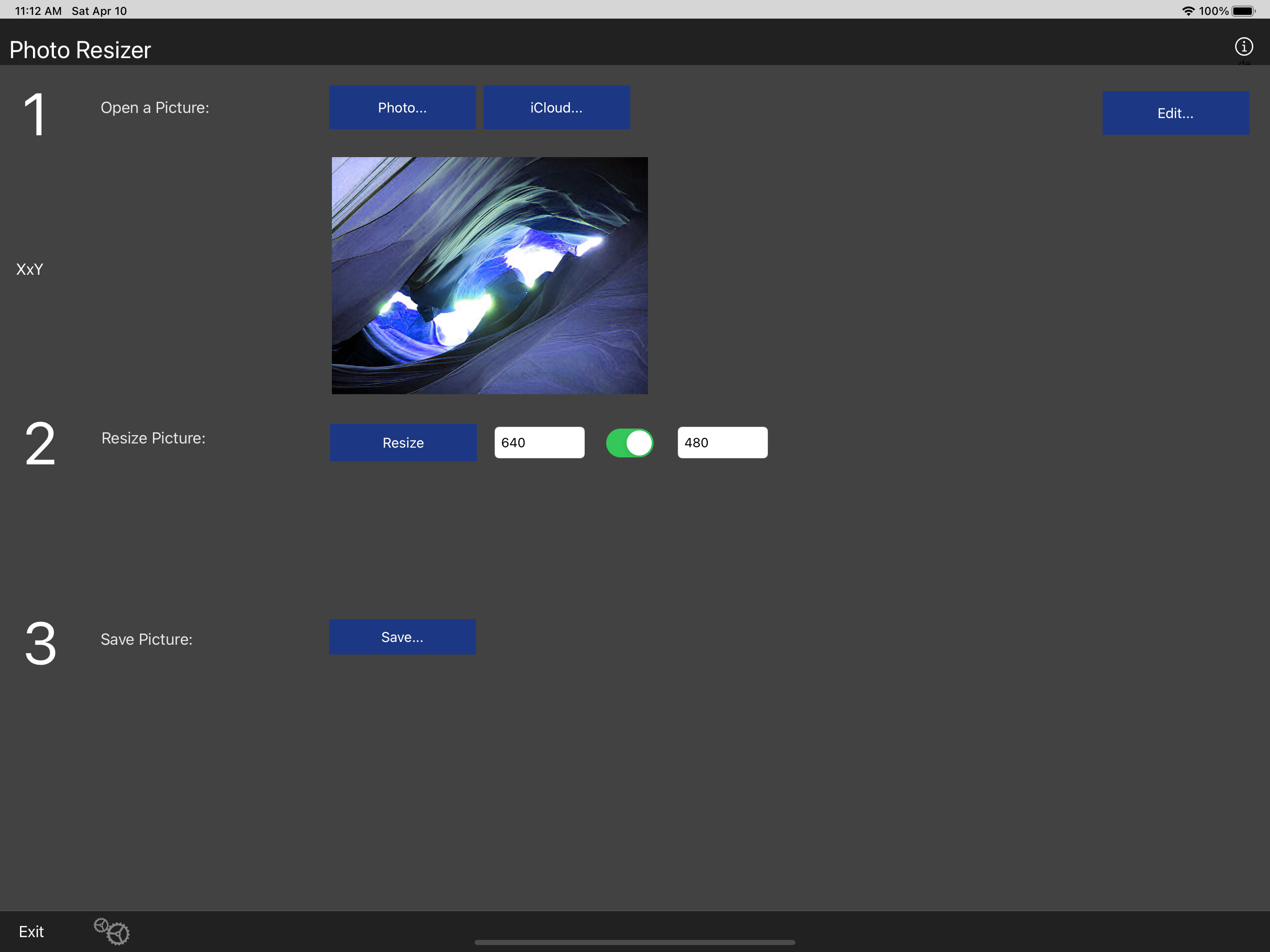Open the info icon in header
This screenshot has height=952, width=1270.
(1244, 46)
